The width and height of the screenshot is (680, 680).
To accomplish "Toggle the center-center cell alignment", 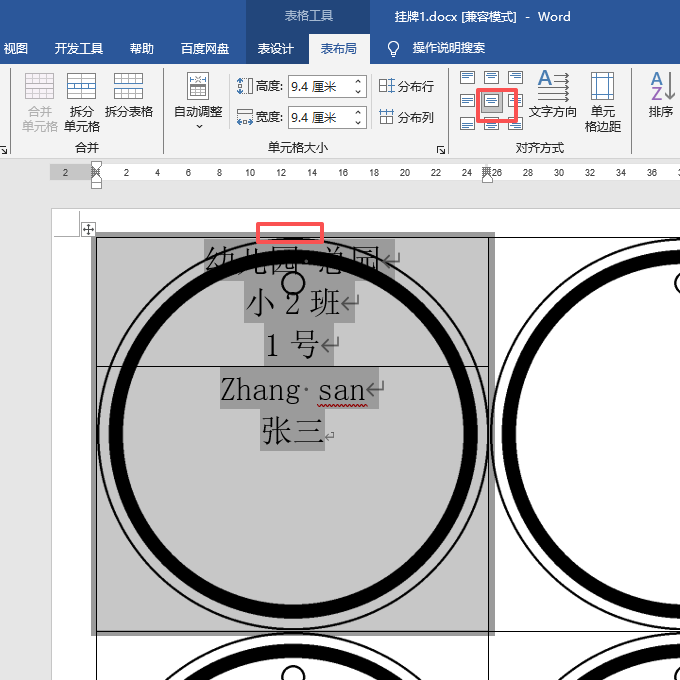I will coord(491,101).
